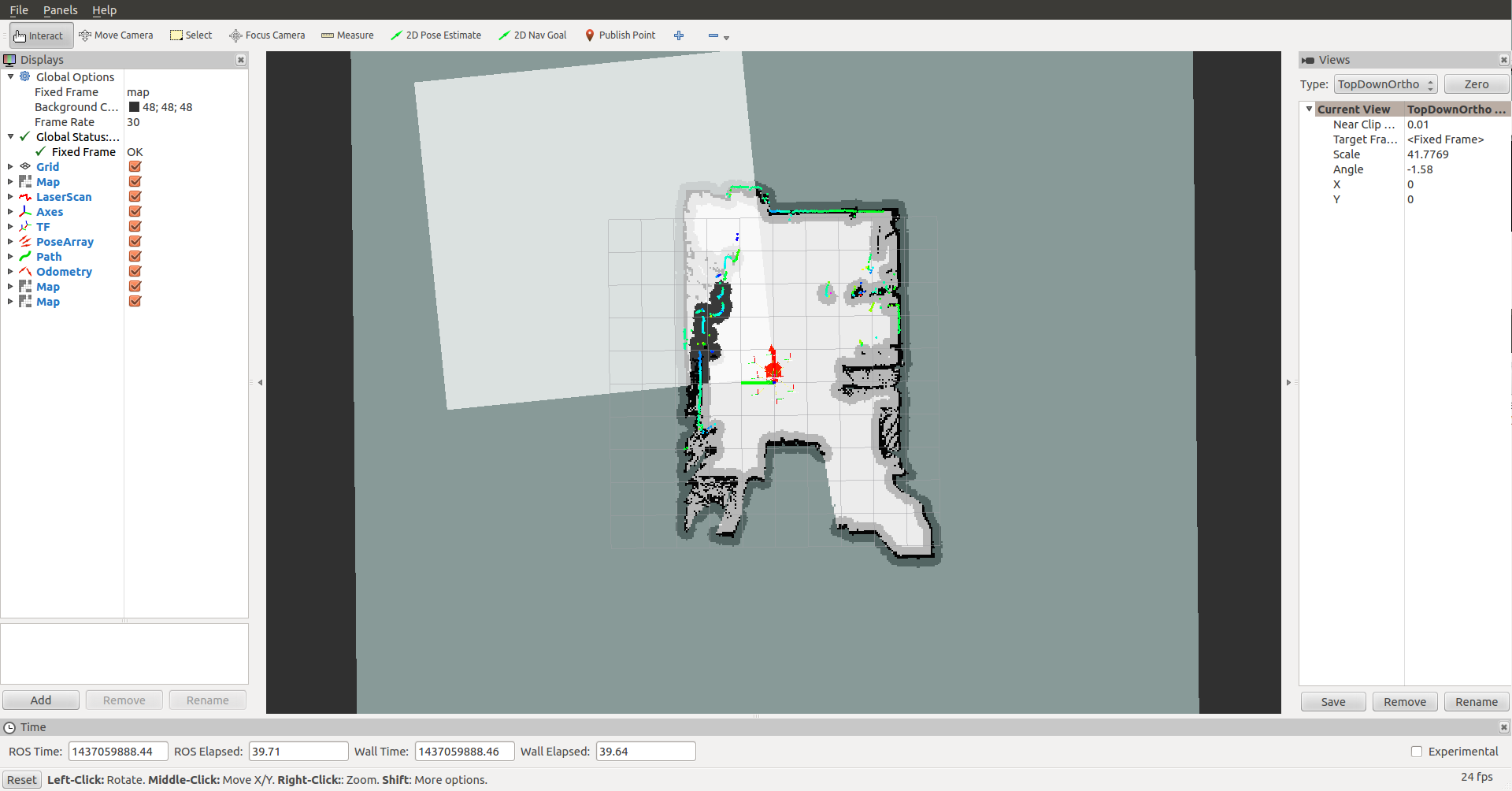
Task: Collapse right panel with the arrow handle
Action: [1288, 383]
